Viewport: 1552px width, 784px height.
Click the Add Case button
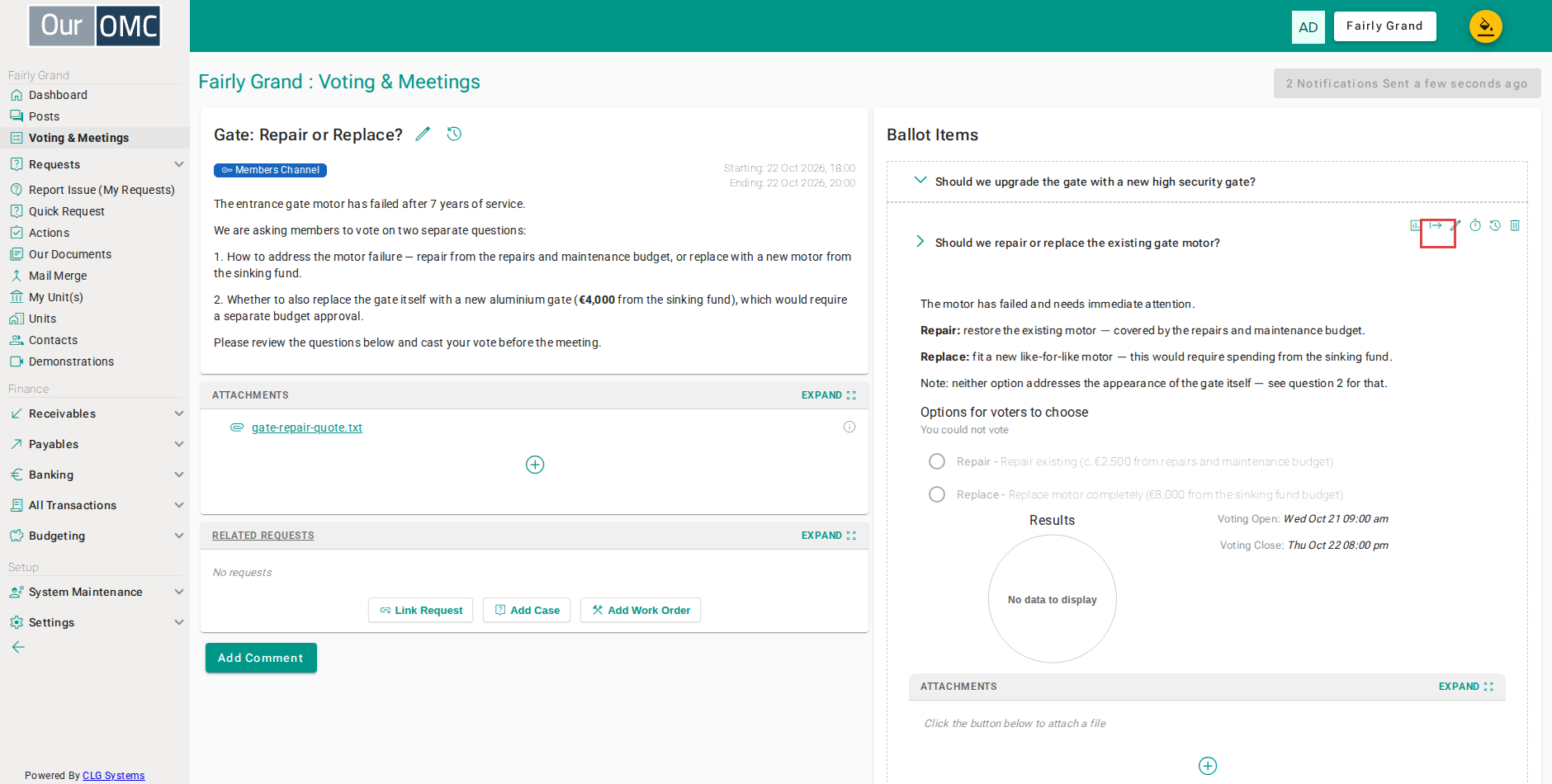[527, 610]
